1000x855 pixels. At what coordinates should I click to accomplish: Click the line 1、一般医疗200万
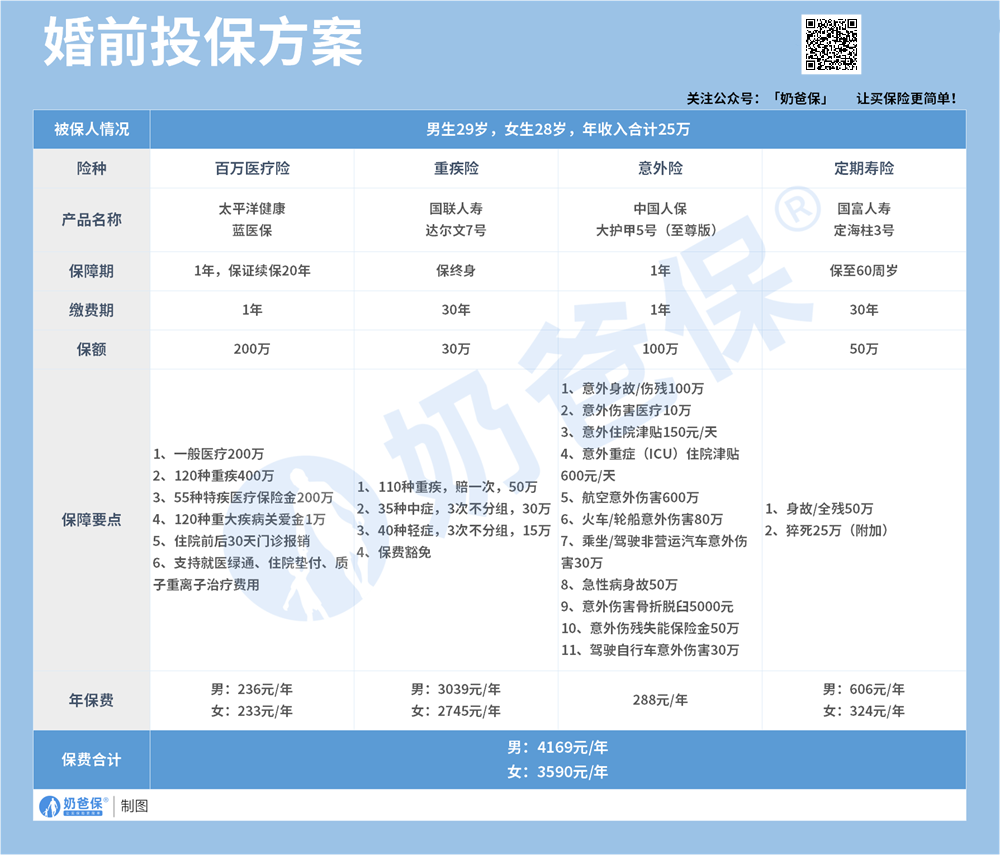click(x=209, y=454)
